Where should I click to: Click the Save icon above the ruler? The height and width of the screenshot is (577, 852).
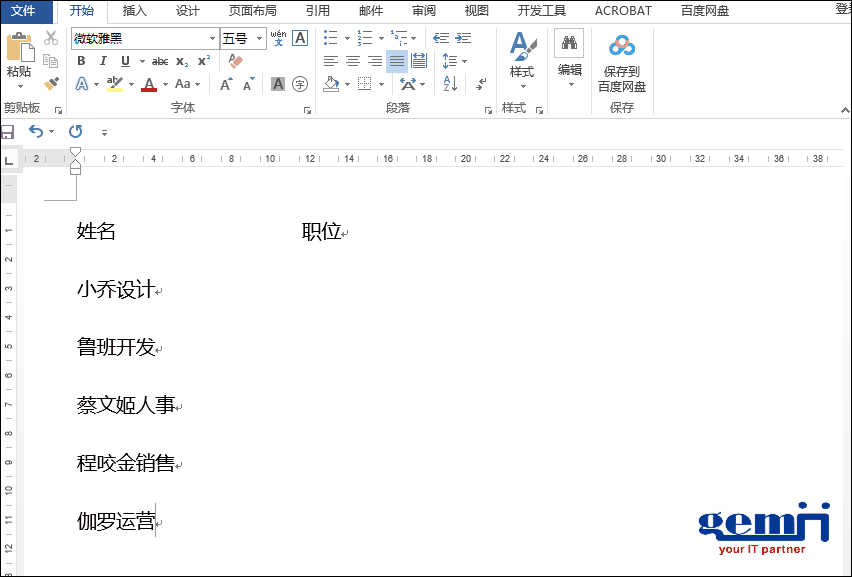tap(7, 131)
